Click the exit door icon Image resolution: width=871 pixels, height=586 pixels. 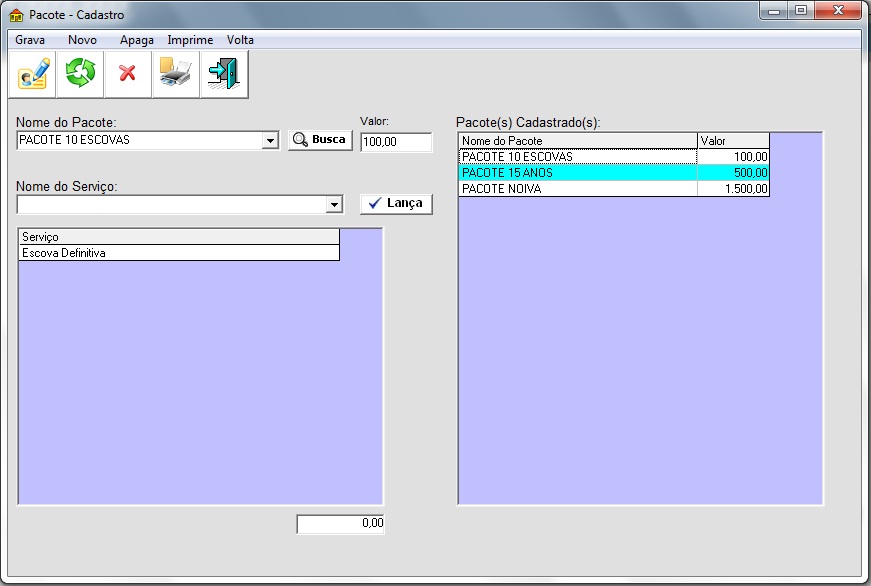point(223,75)
